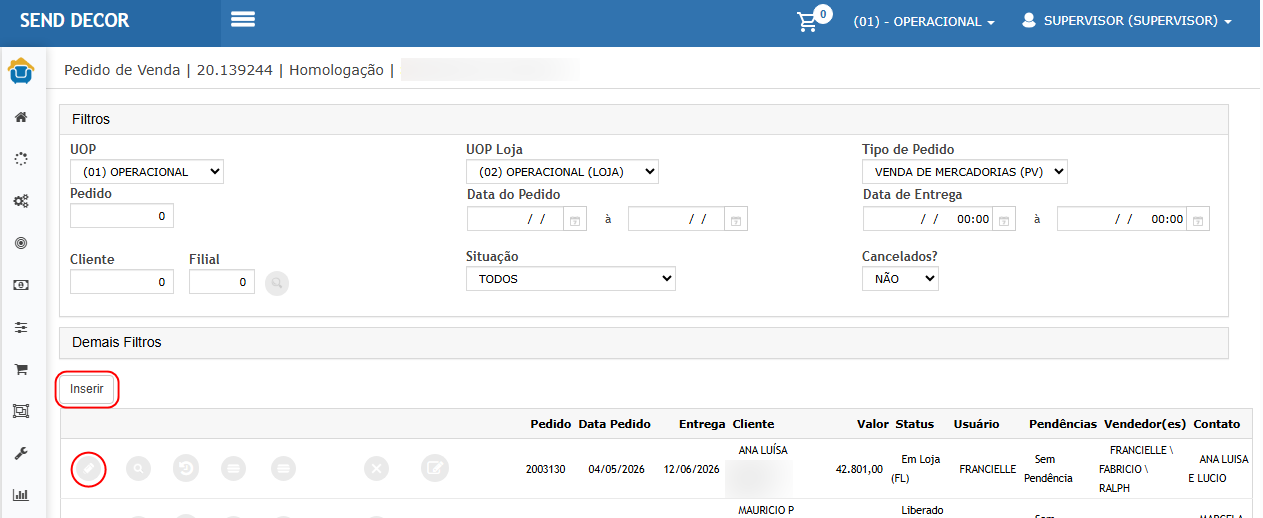Open calendar for Data do Pedido end date
Image resolution: width=1263 pixels, height=518 pixels.
(736, 219)
